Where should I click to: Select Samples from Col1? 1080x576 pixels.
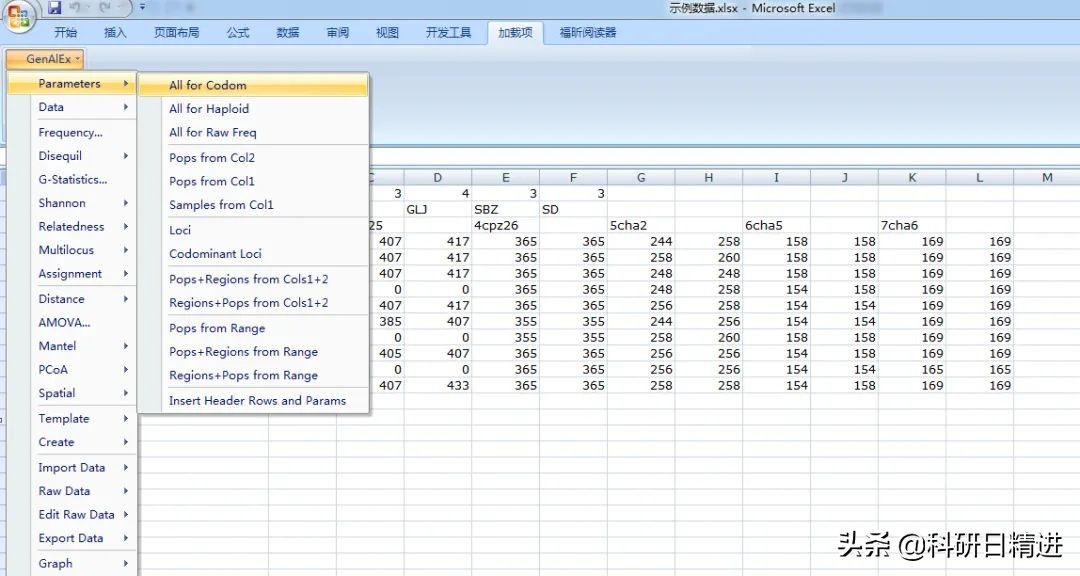(x=253, y=204)
